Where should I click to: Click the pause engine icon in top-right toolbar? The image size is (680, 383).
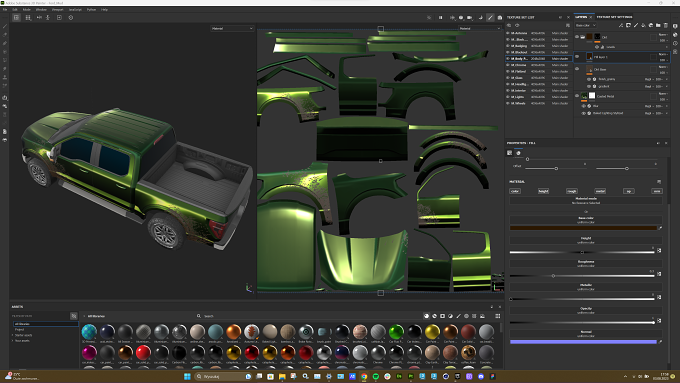441,18
